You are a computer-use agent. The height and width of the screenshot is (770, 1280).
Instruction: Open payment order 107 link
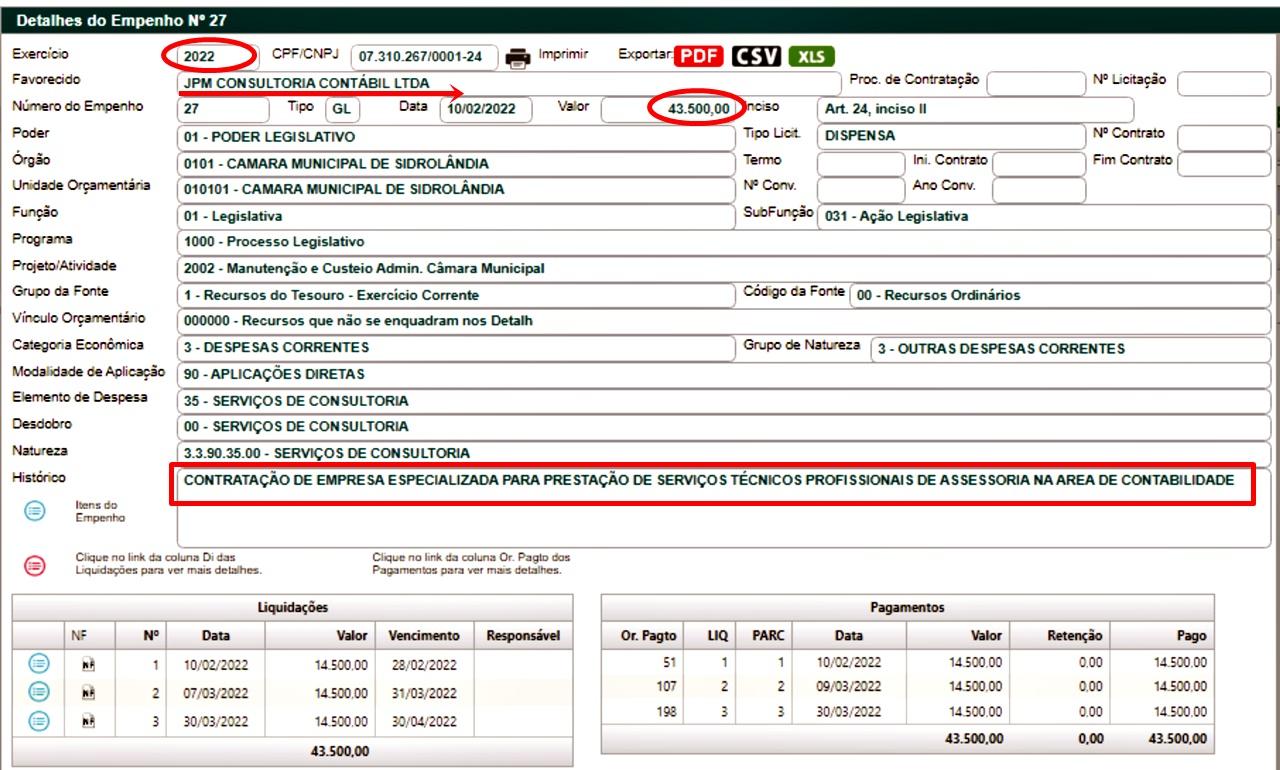click(664, 687)
